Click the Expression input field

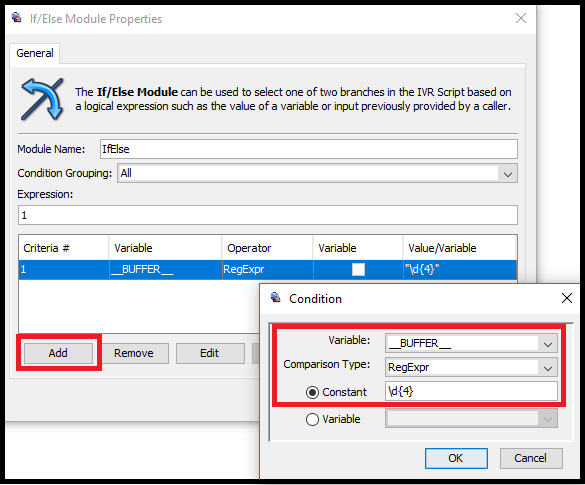(x=268, y=215)
